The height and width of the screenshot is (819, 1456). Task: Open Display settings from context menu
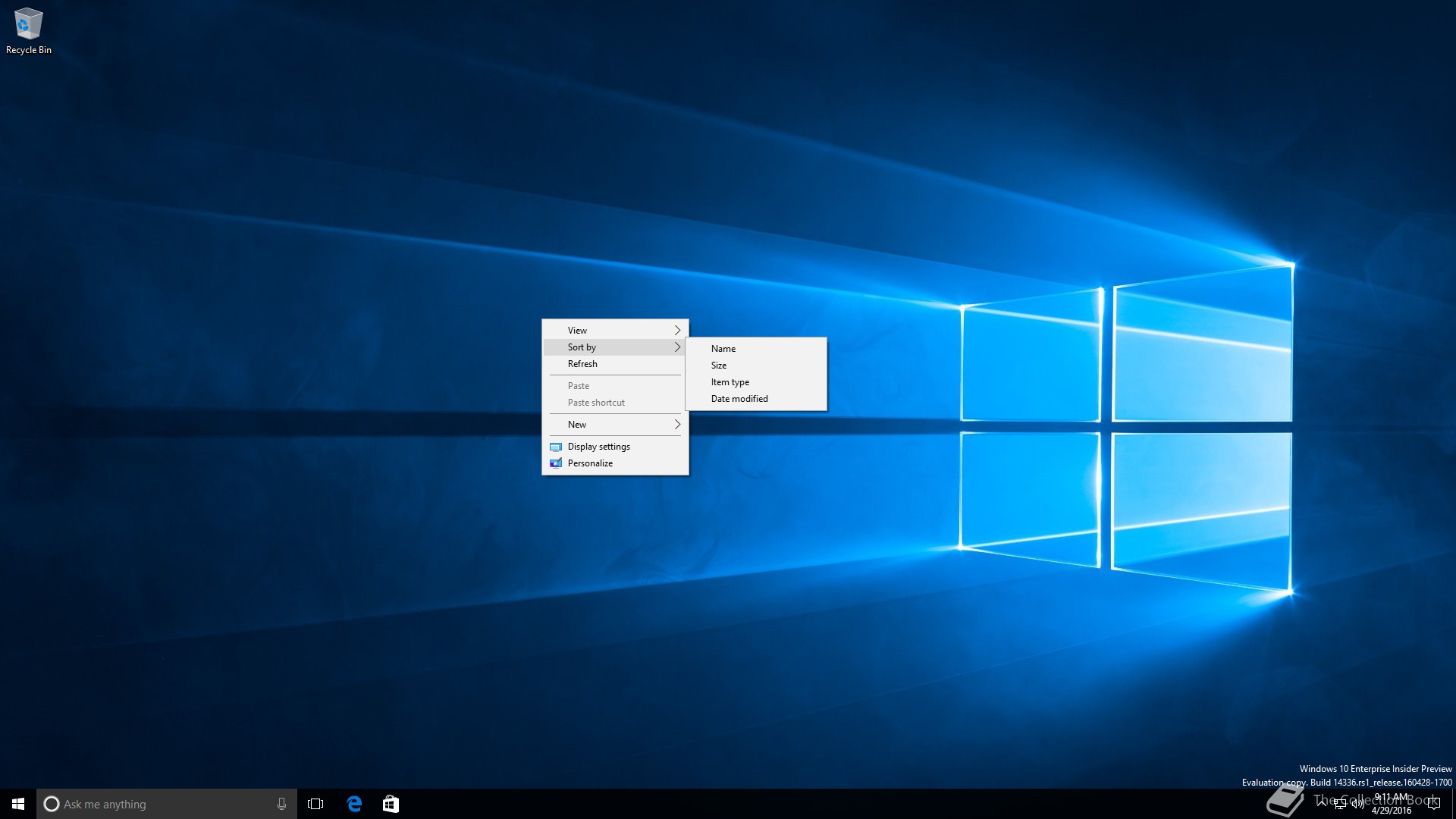click(x=616, y=447)
